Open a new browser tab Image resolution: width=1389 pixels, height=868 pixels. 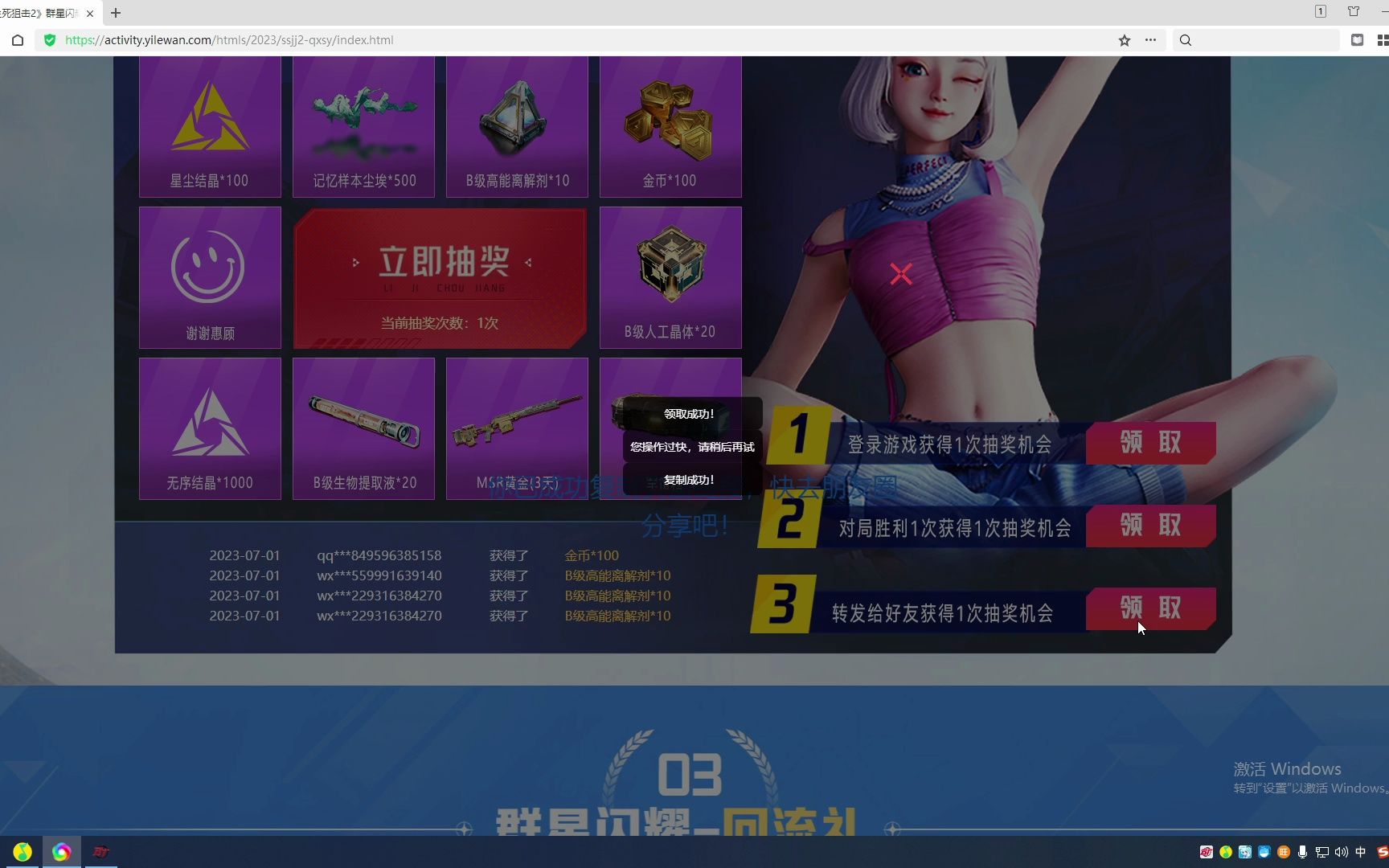coord(116,13)
